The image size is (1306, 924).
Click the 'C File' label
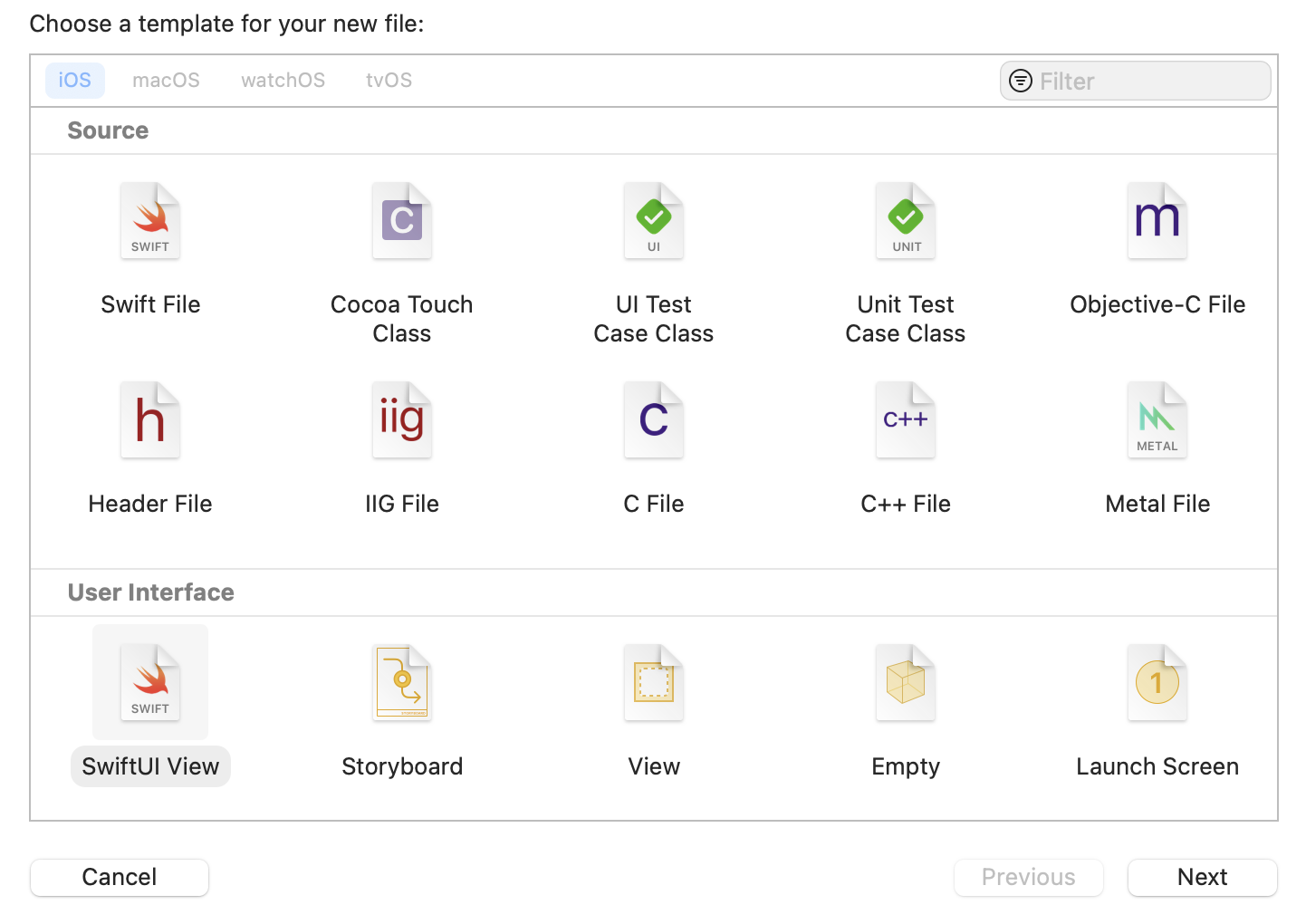click(x=654, y=504)
